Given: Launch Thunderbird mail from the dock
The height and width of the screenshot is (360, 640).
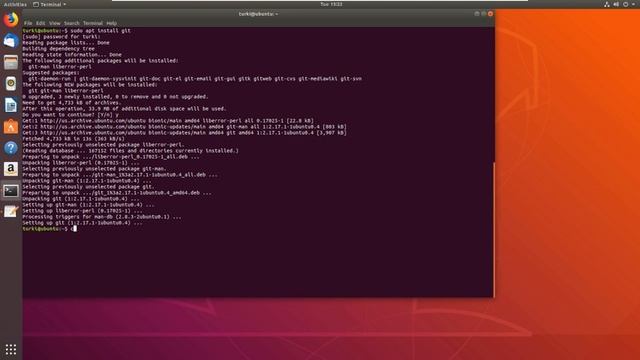Looking at the screenshot, I should [x=11, y=41].
